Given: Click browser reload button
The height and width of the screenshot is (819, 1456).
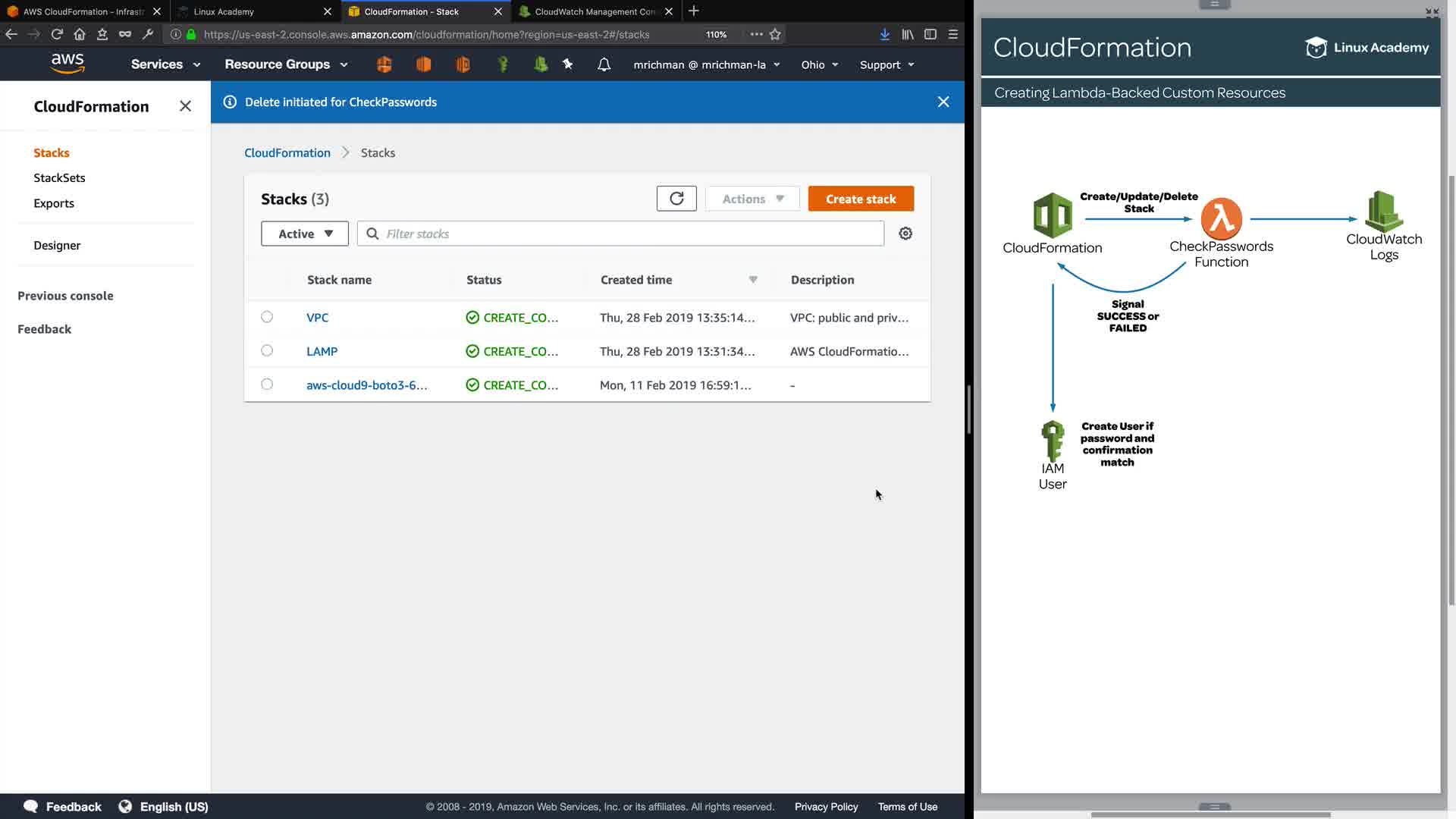Looking at the screenshot, I should (57, 34).
